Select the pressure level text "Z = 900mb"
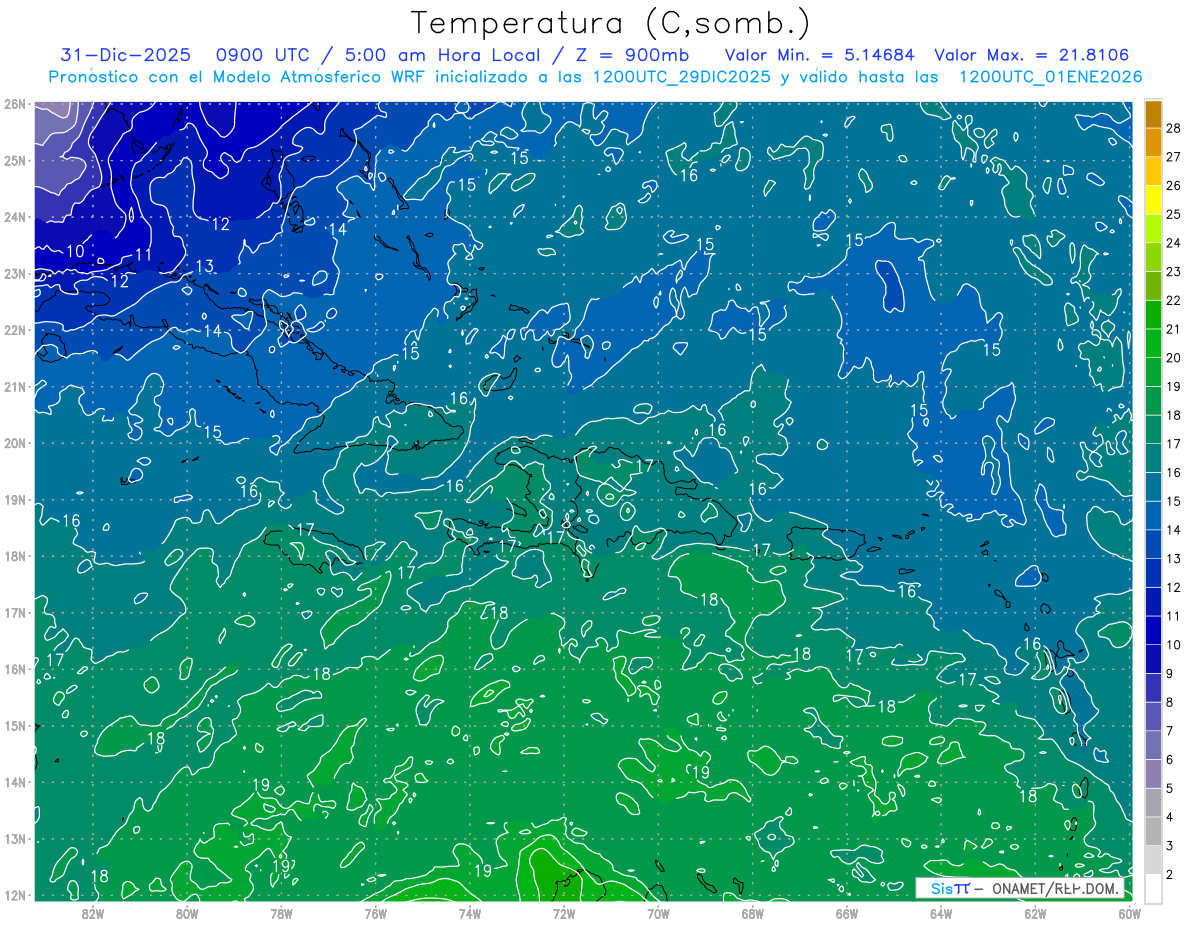The height and width of the screenshot is (927, 1200). click(x=633, y=55)
